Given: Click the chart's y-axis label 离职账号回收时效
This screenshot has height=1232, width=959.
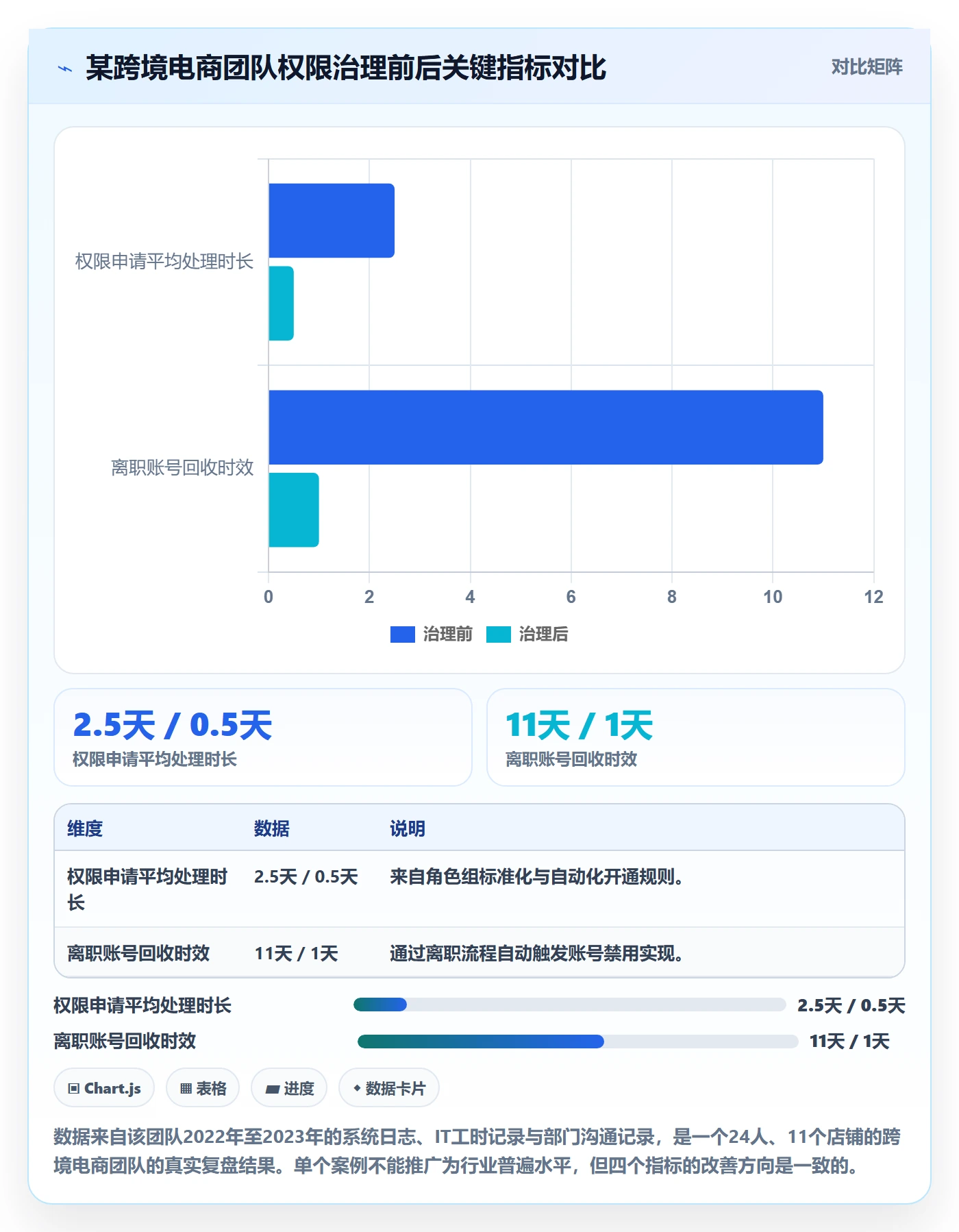Looking at the screenshot, I should coord(182,468).
